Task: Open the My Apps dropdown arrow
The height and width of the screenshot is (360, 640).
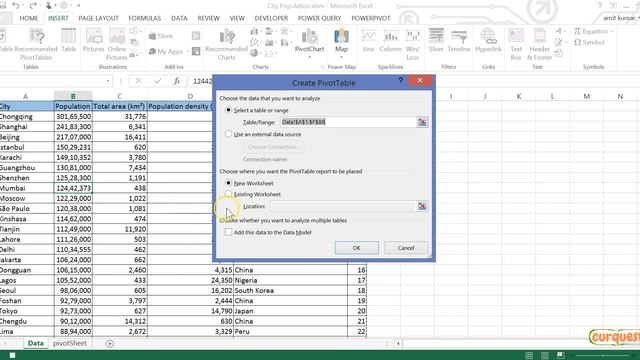Action: pos(187,52)
